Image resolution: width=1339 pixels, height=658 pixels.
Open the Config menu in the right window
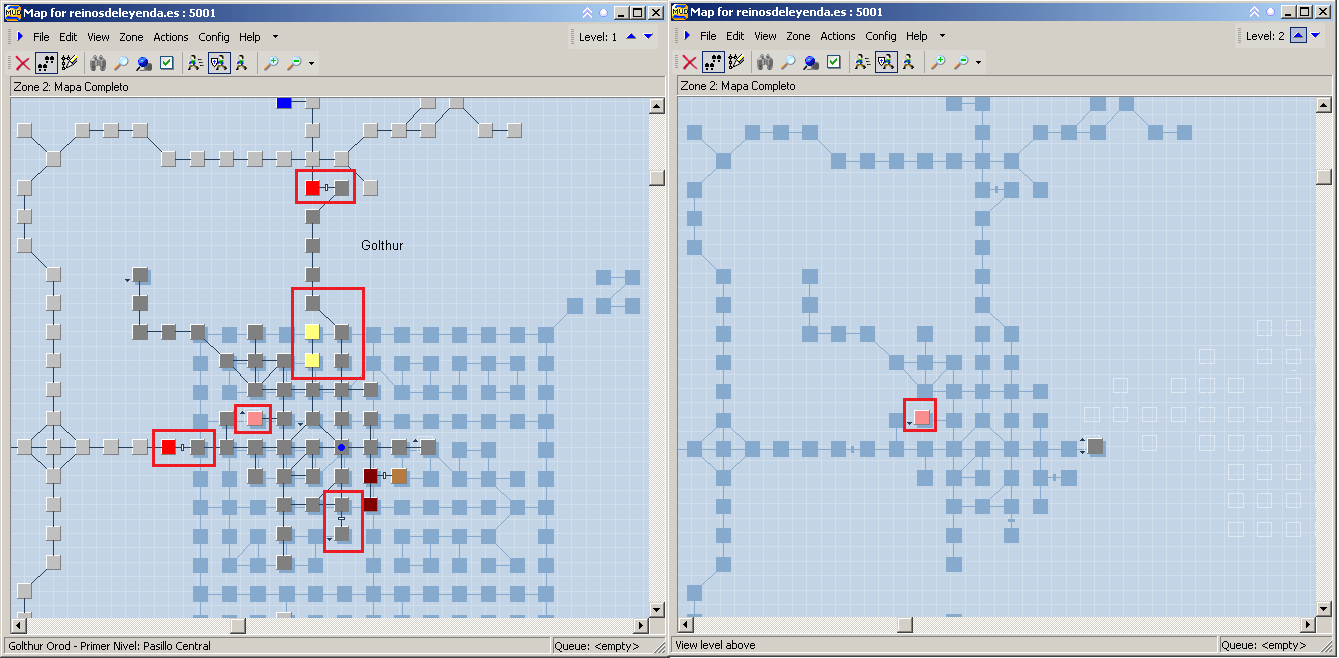point(881,37)
